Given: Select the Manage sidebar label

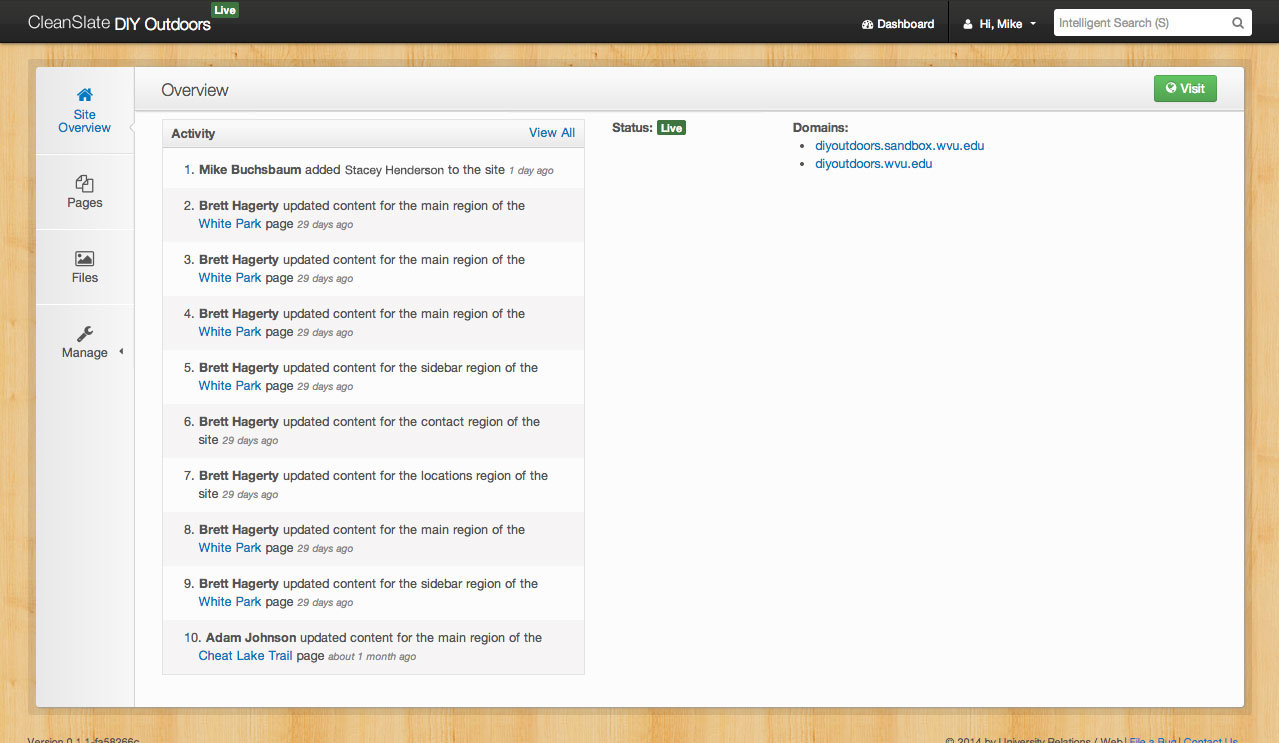Looking at the screenshot, I should [85, 353].
